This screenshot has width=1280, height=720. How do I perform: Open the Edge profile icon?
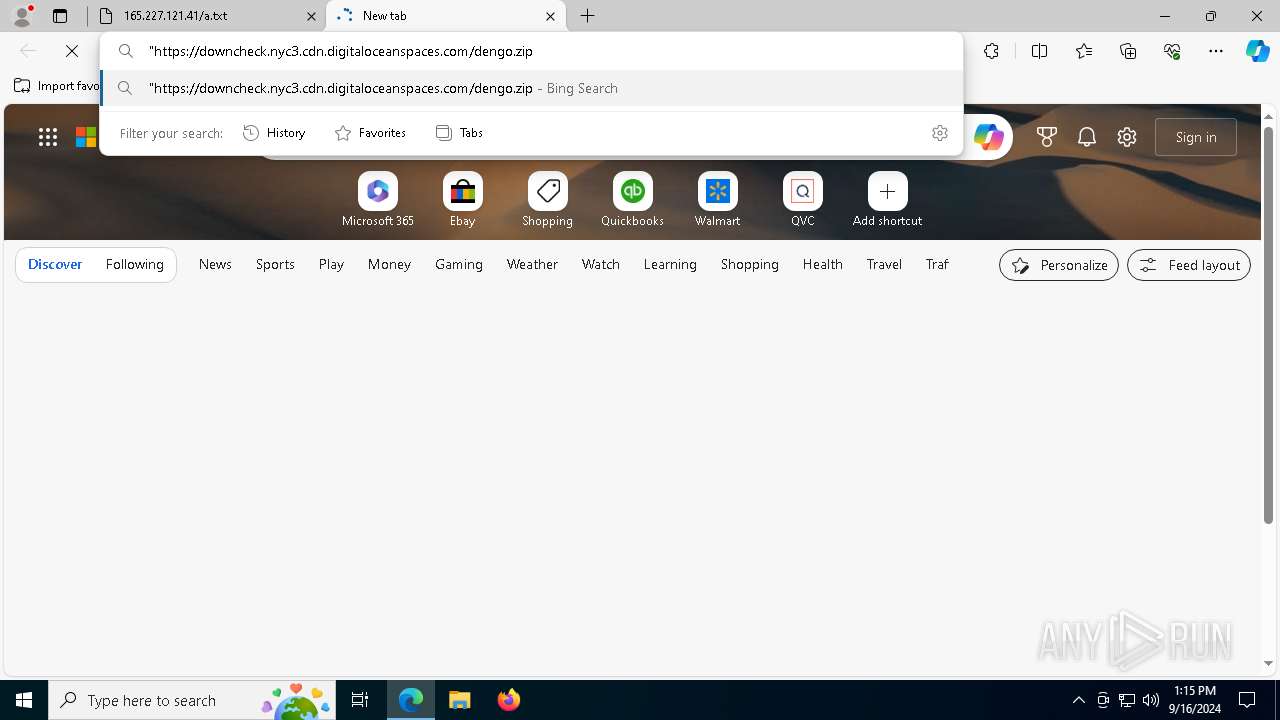click(22, 16)
